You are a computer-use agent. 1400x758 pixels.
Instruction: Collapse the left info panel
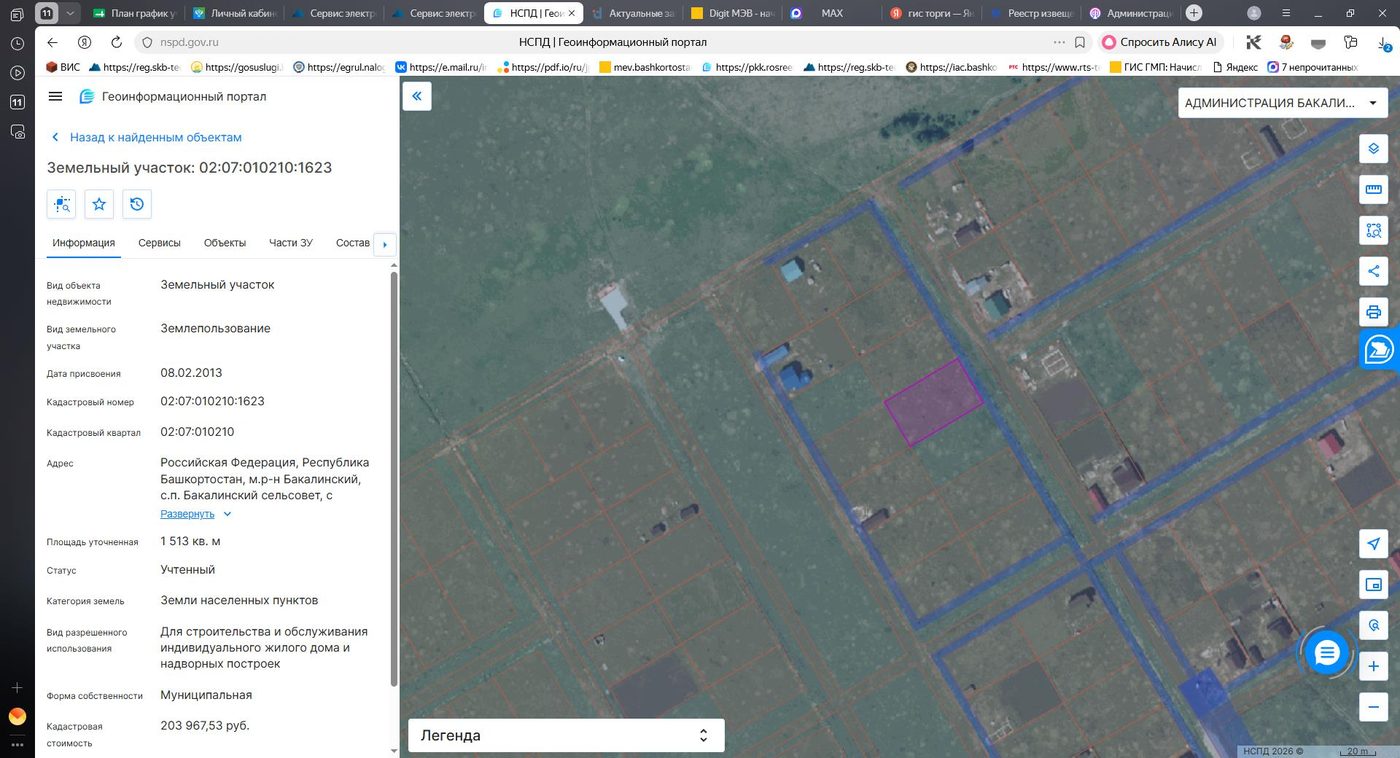coord(417,96)
